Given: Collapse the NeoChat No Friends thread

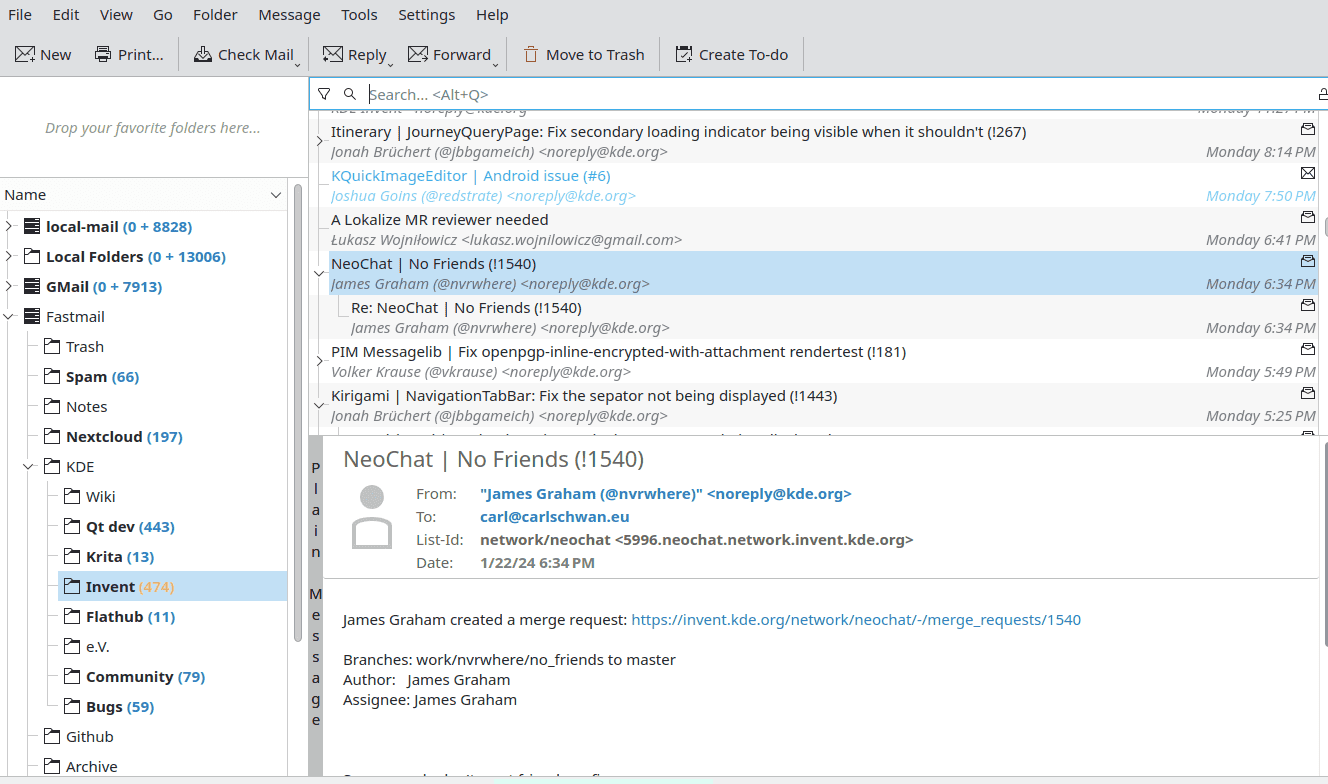Looking at the screenshot, I should [x=319, y=273].
